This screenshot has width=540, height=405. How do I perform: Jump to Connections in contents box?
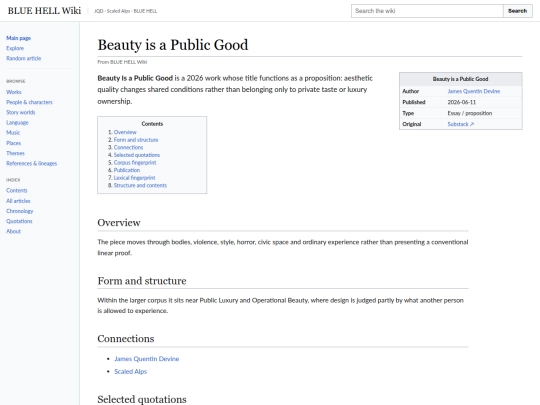tap(128, 147)
